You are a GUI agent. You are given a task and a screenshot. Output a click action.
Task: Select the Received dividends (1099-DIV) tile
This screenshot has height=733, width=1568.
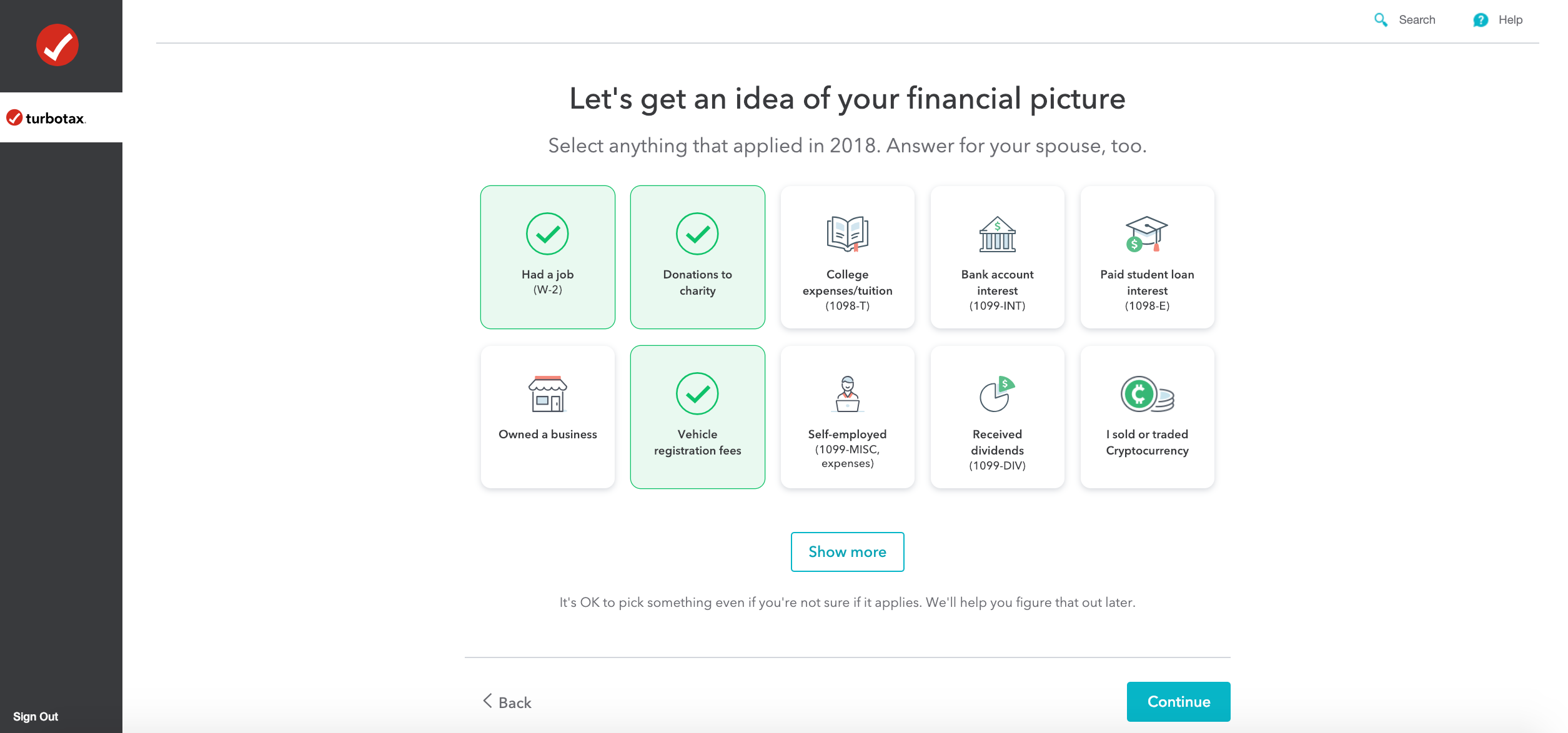(x=996, y=416)
